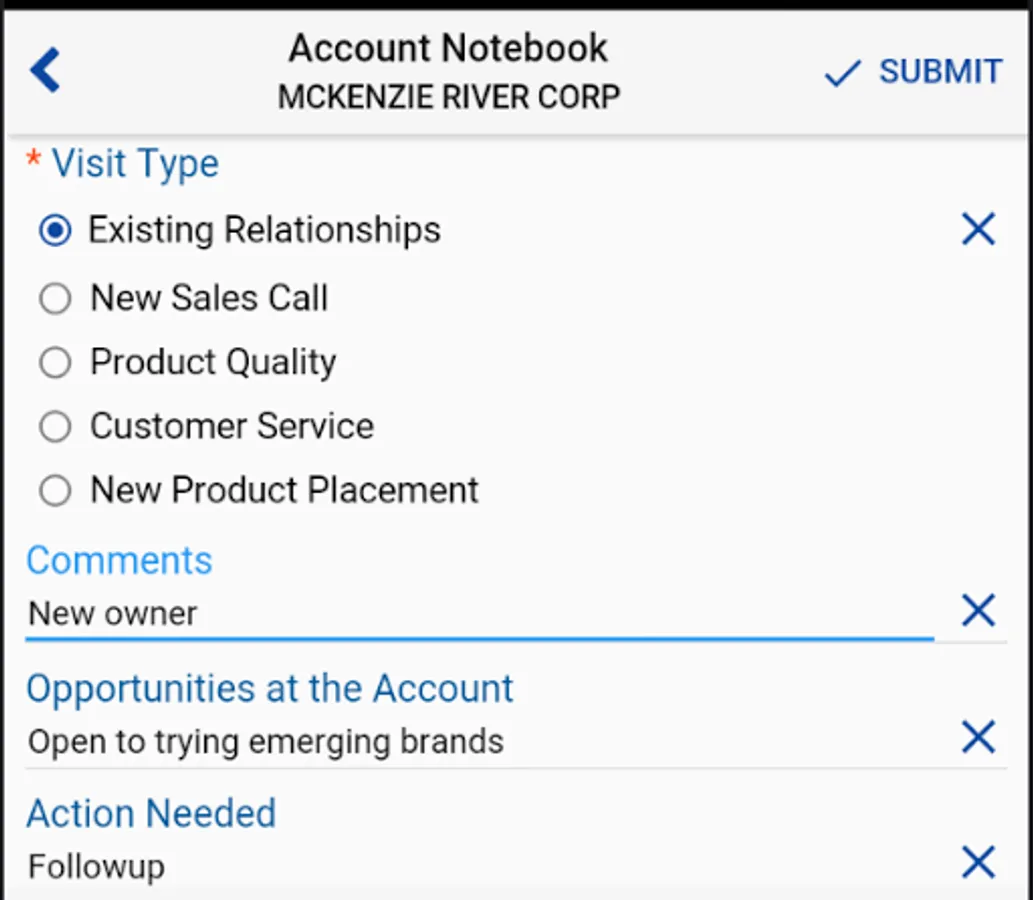The height and width of the screenshot is (900, 1033).
Task: Select the Existing Relationships radio button
Action: click(x=55, y=231)
